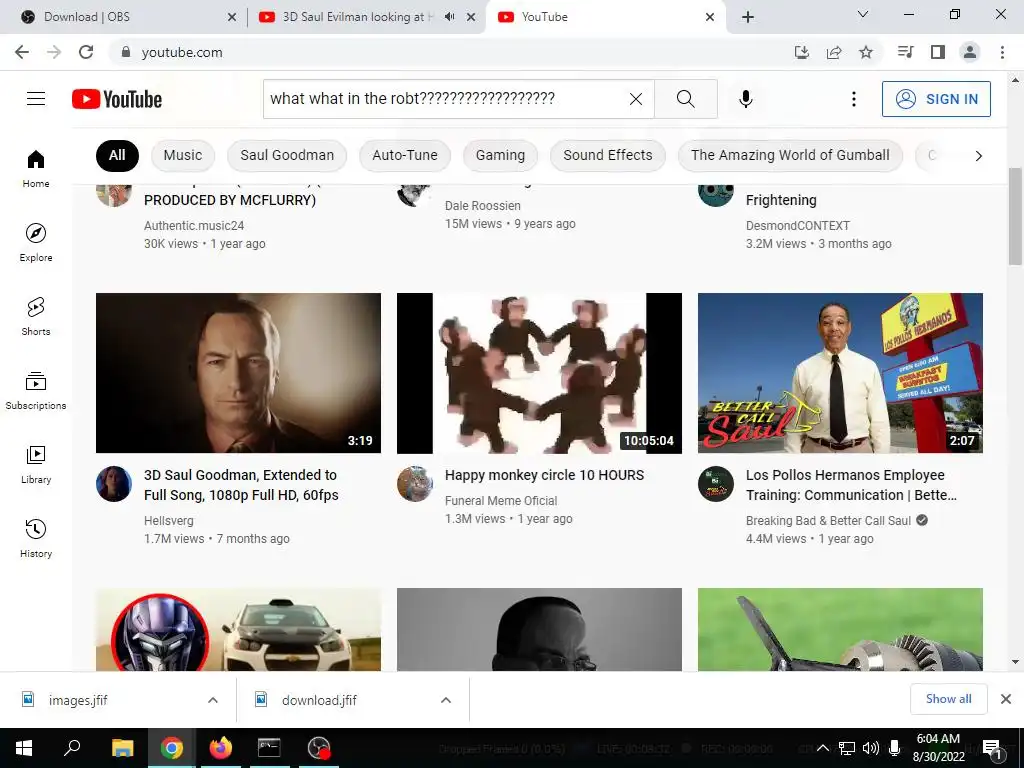Open YouTube settings three-dot menu
Screen dimensions: 1024x768
tap(854, 99)
